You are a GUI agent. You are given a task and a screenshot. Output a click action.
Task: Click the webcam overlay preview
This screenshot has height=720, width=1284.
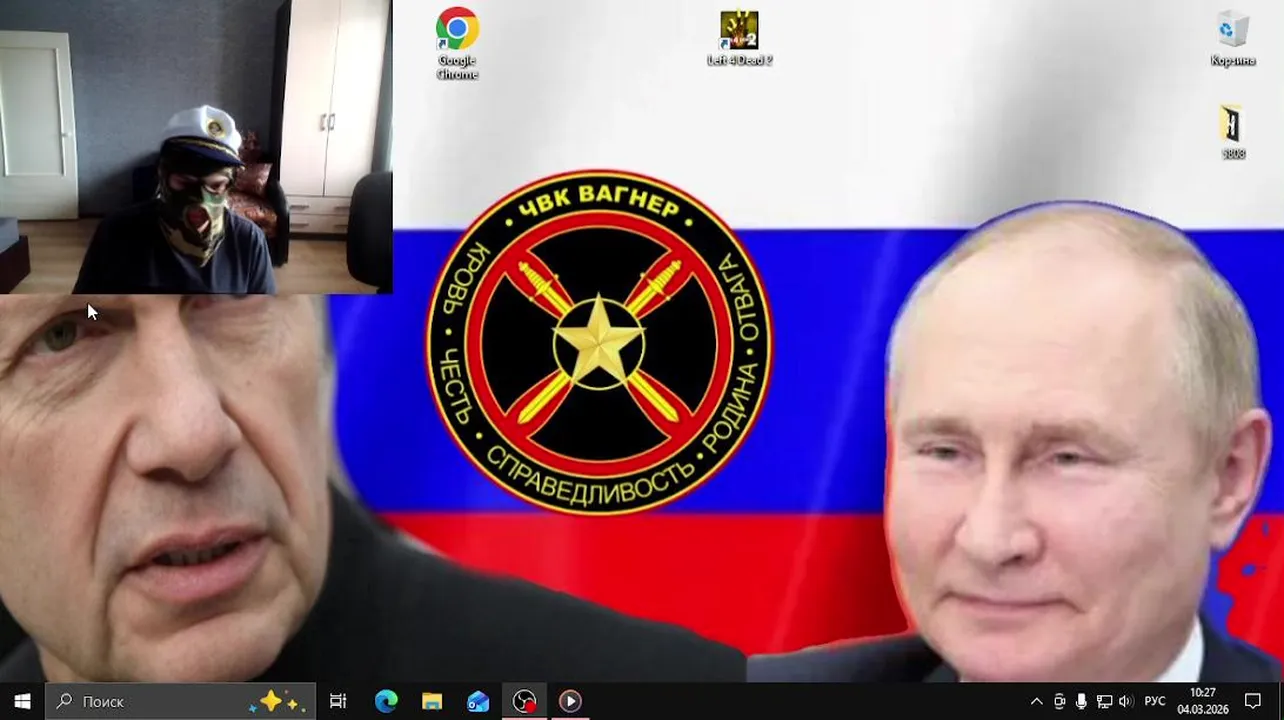coord(196,147)
